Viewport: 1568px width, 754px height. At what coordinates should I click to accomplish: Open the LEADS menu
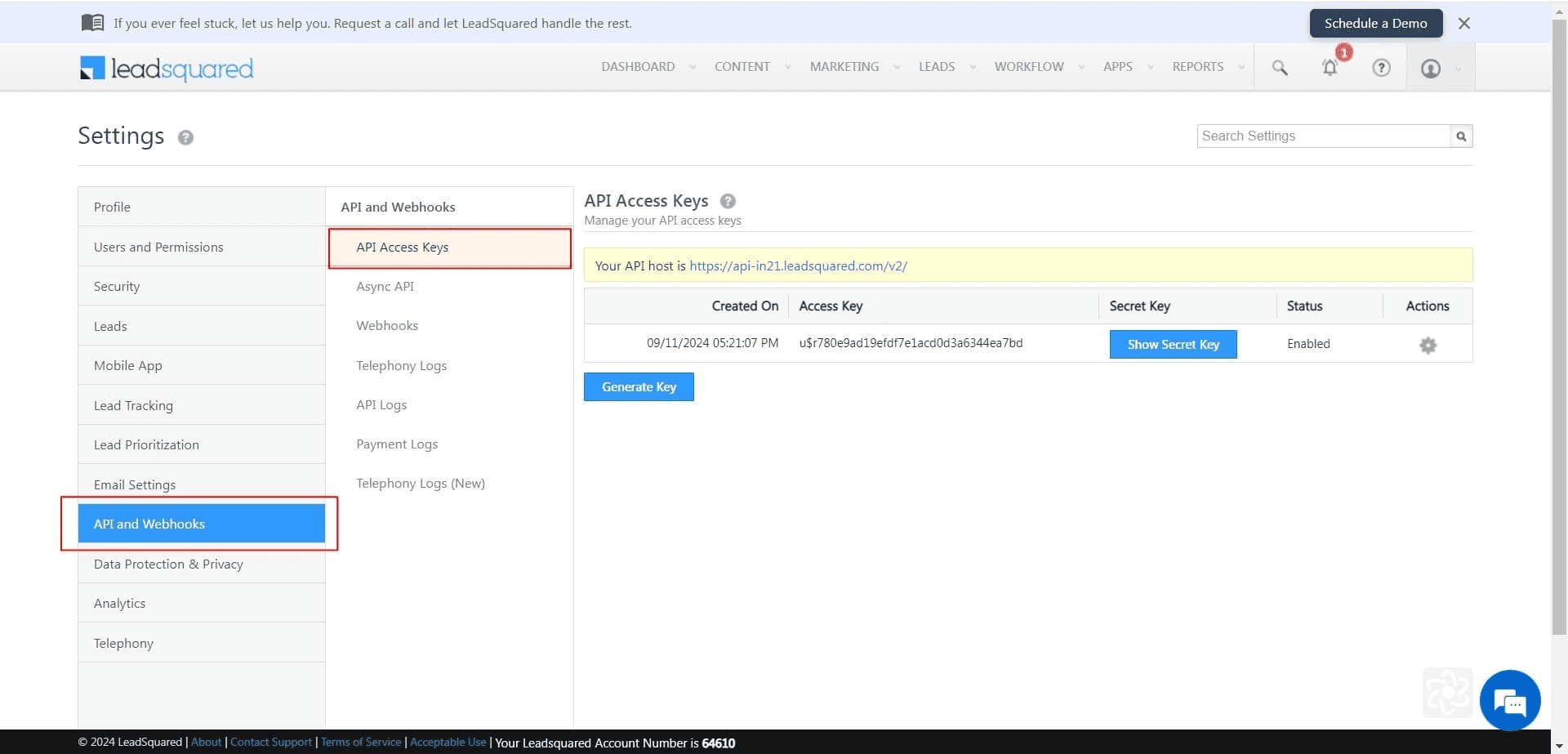click(x=936, y=67)
